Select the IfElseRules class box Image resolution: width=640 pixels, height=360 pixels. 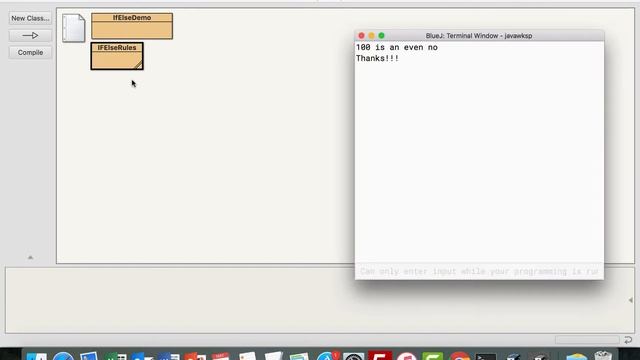117,56
